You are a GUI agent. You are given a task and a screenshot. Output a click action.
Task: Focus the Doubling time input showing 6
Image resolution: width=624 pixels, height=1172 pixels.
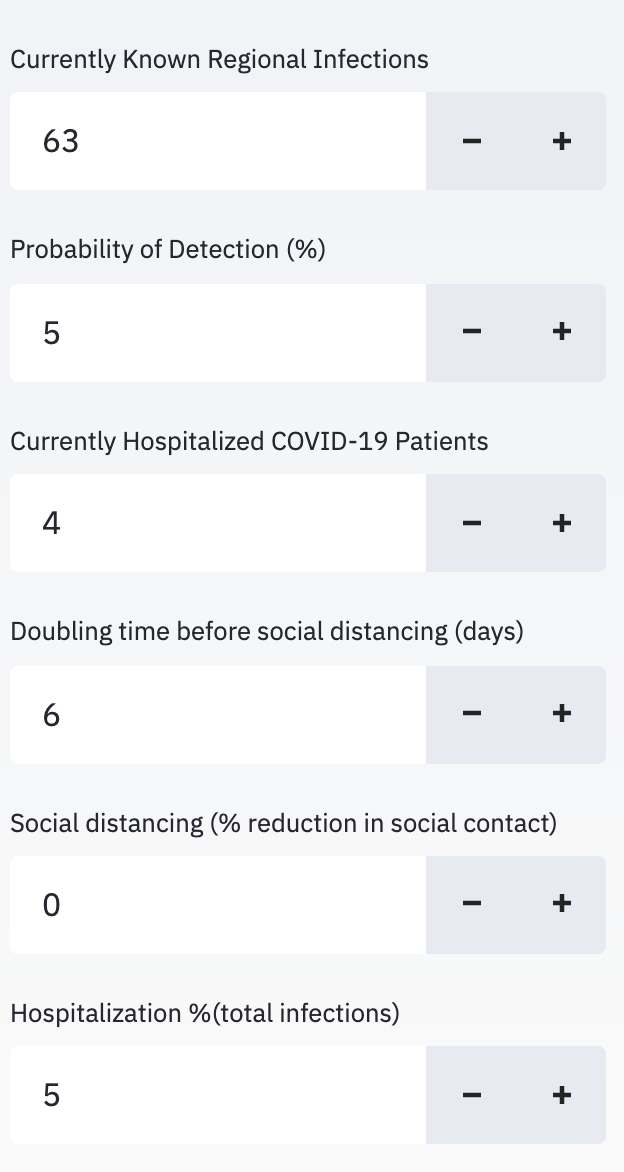(217, 714)
